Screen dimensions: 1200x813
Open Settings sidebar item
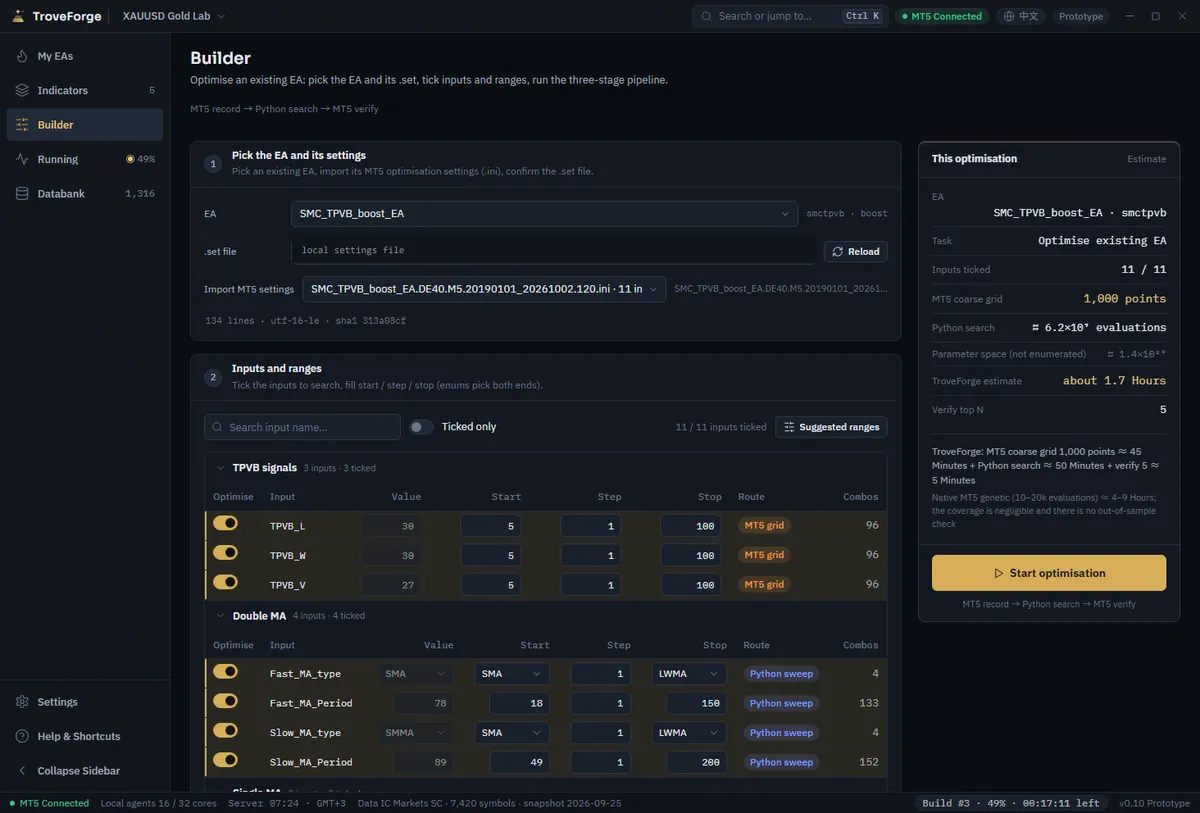coord(85,702)
